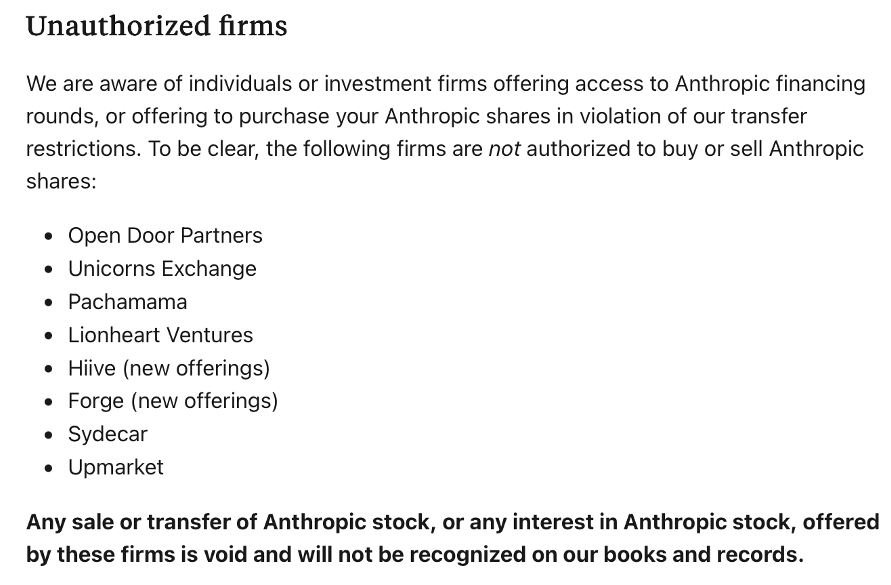Click the bullet beside Lionheart Ventures
The image size is (891, 585).
tap(49, 335)
